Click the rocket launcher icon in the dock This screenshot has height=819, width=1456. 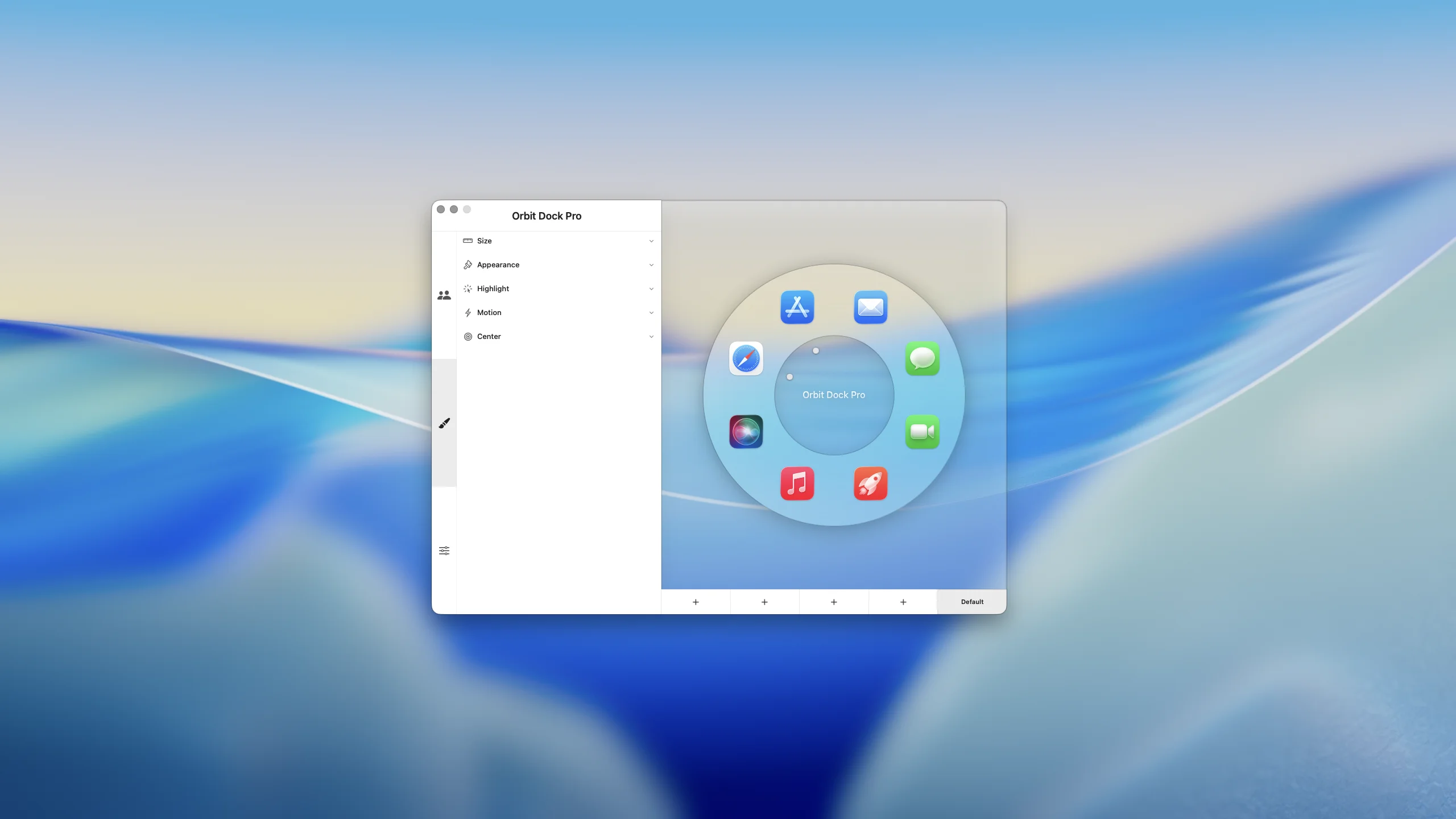tap(871, 484)
